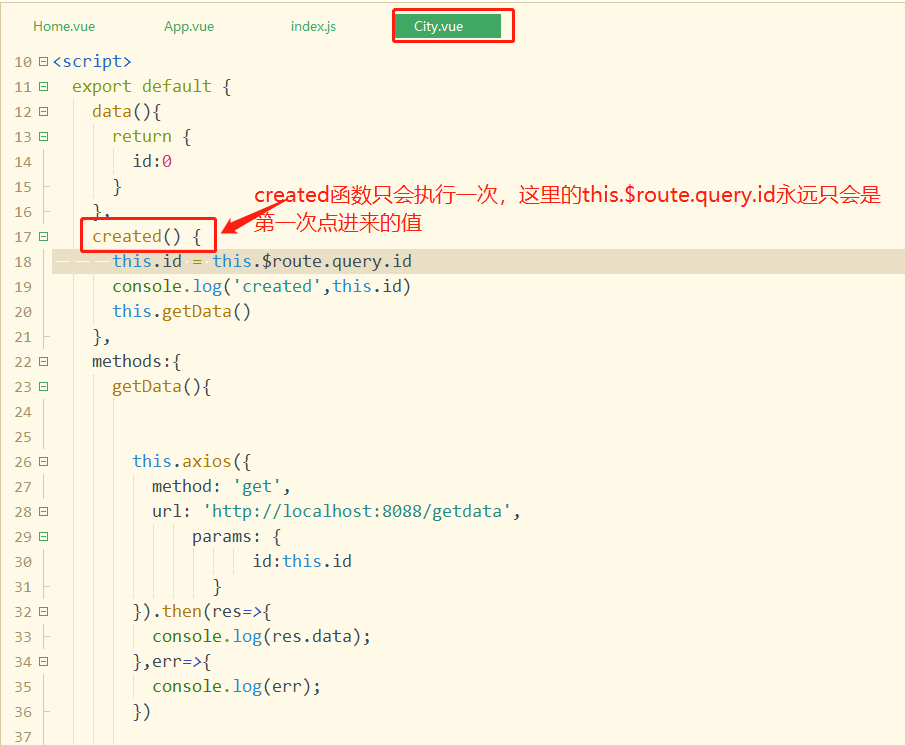Viewport: 905px width, 745px height.
Task: Collapse the export default block
Action: click(42, 86)
